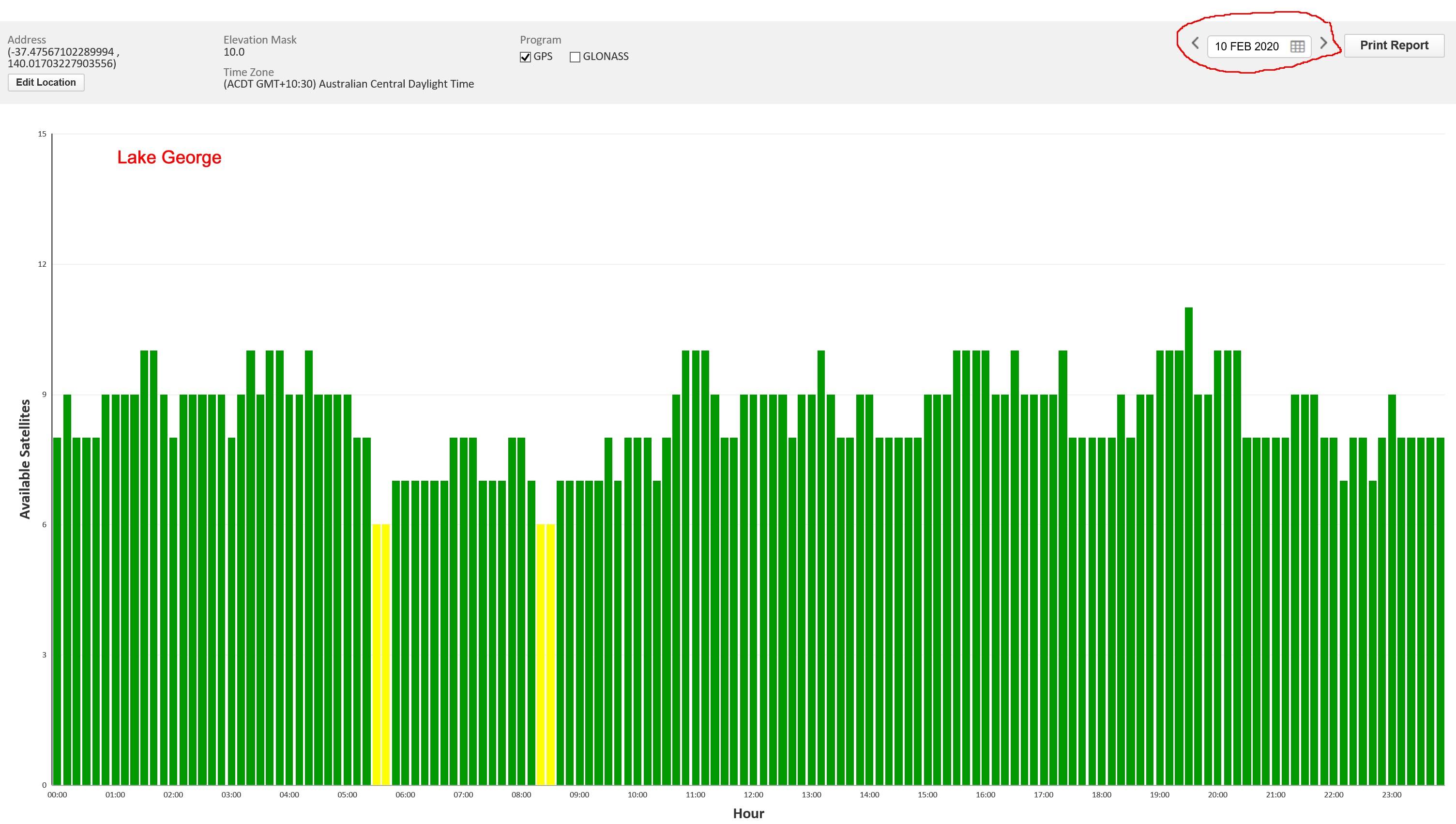Click the first yellow bar before 06:00

(376, 651)
